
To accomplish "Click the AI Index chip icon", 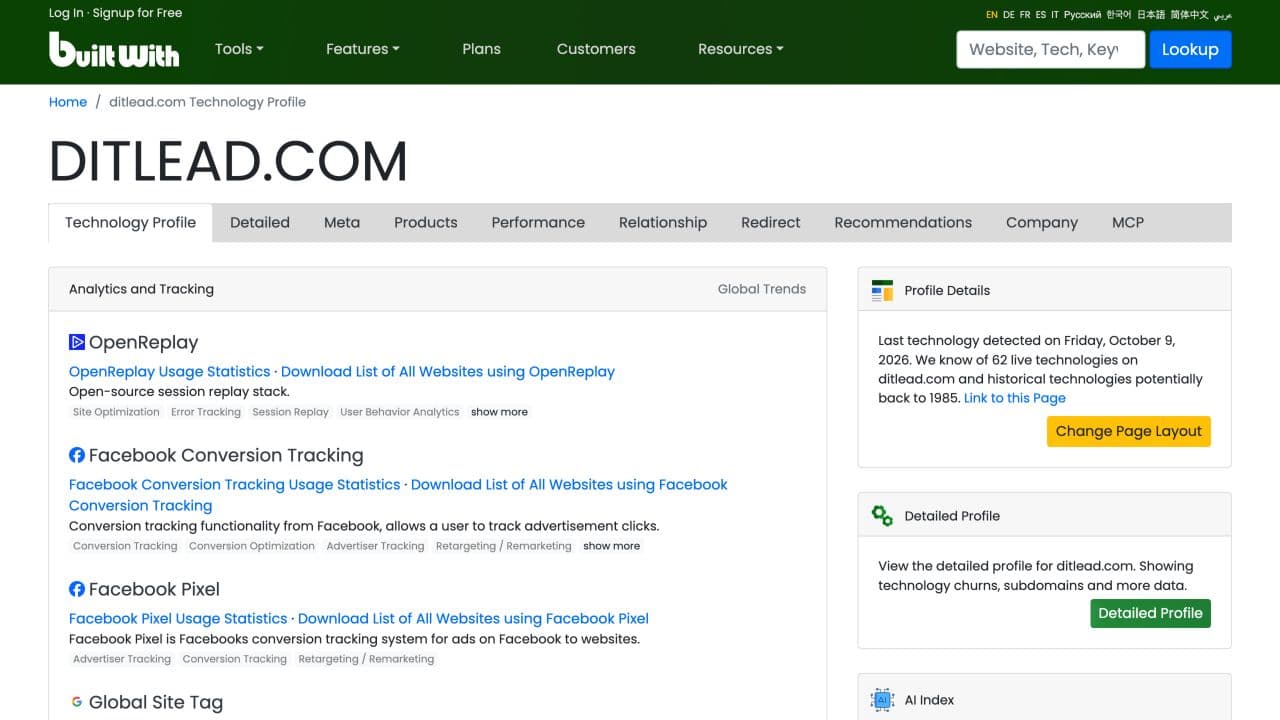I will 882,700.
